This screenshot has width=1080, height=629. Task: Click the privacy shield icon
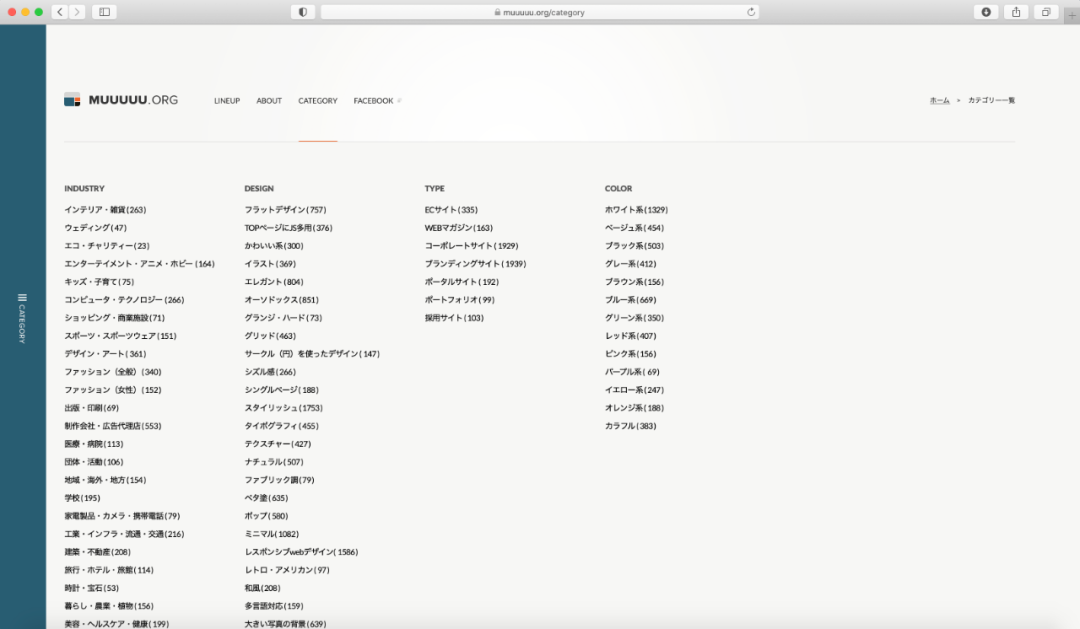tap(303, 12)
